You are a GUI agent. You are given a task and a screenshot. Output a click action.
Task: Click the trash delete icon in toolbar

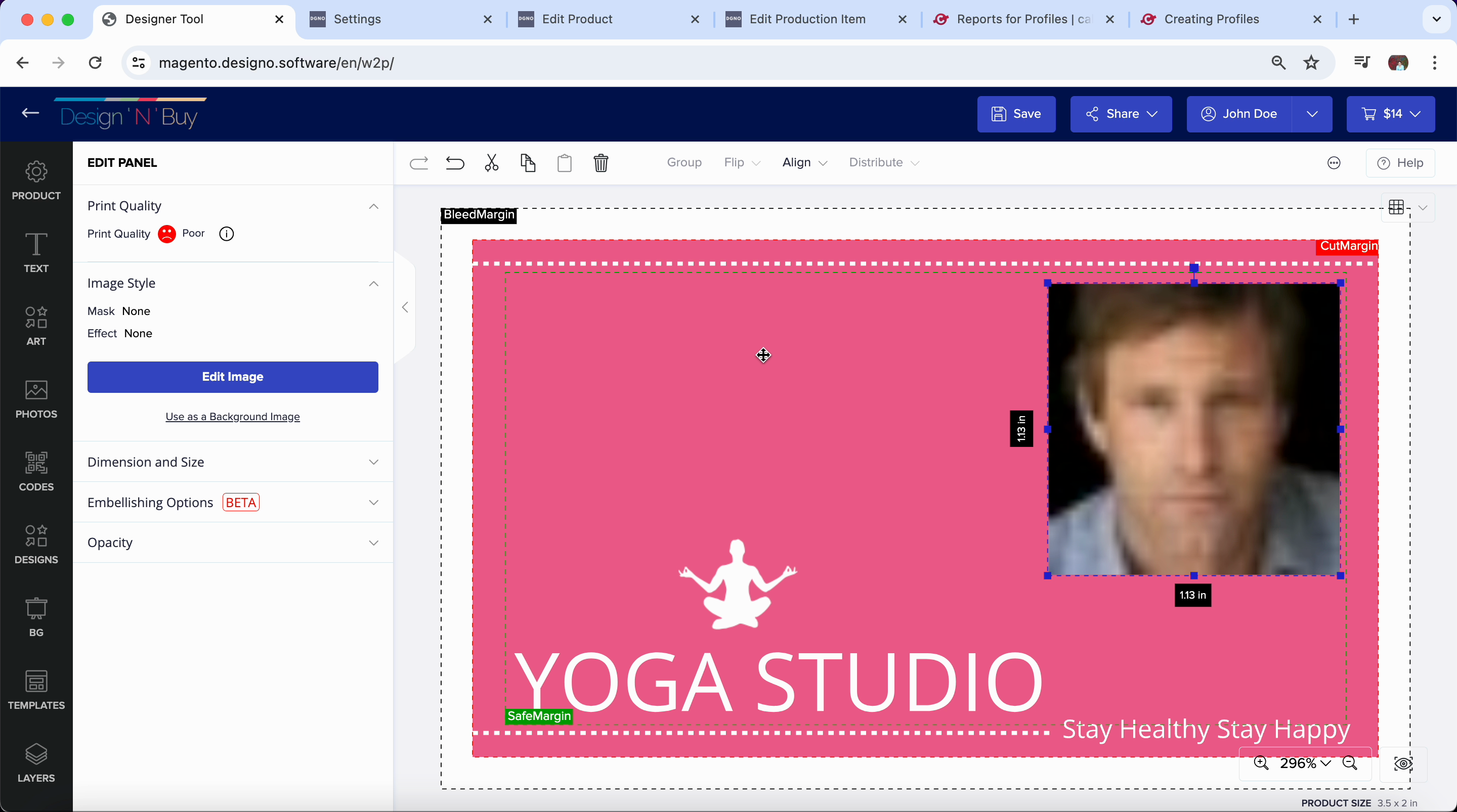[601, 163]
